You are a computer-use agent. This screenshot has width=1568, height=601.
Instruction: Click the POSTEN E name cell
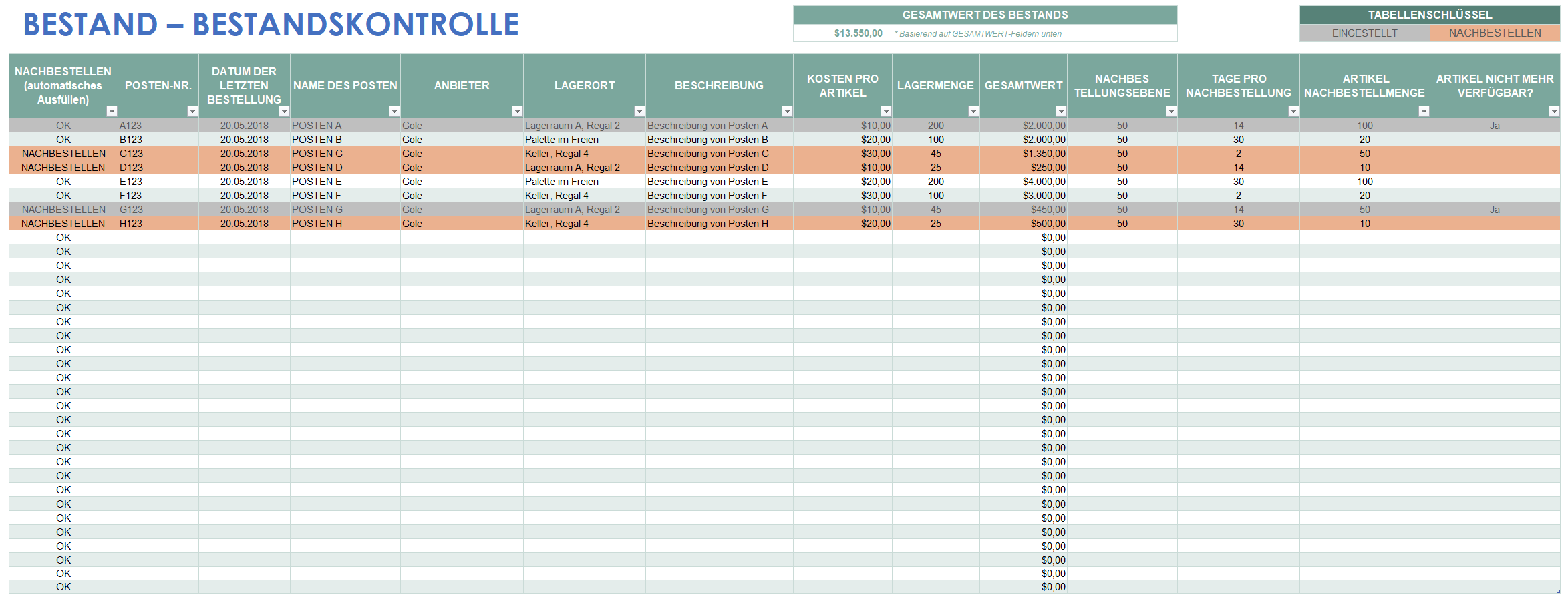(x=345, y=182)
